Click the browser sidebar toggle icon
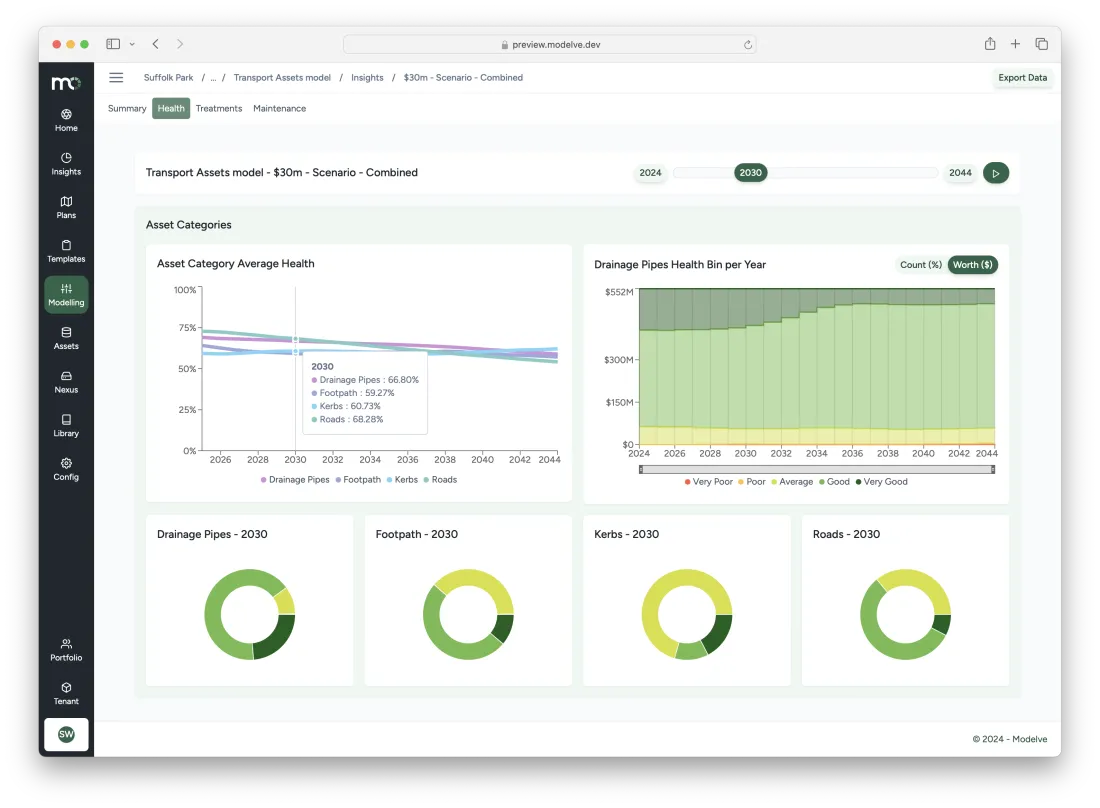The height and width of the screenshot is (808, 1100). coord(113,44)
